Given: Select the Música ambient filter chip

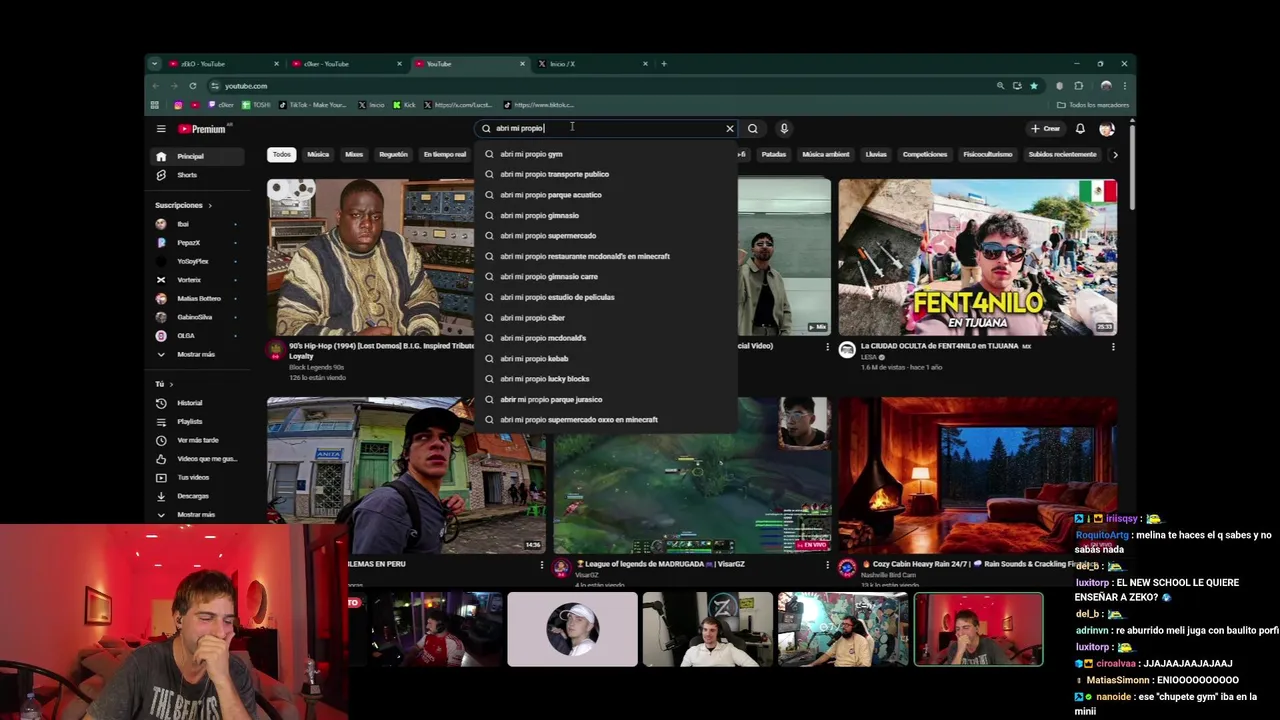Looking at the screenshot, I should click(826, 154).
